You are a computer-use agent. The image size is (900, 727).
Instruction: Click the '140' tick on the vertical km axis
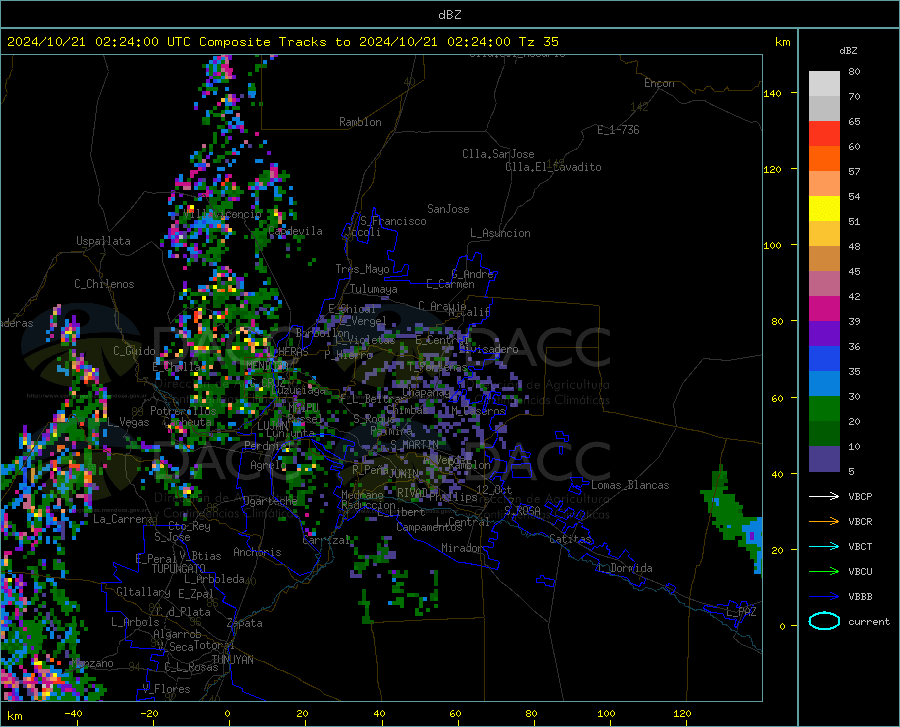pos(772,93)
